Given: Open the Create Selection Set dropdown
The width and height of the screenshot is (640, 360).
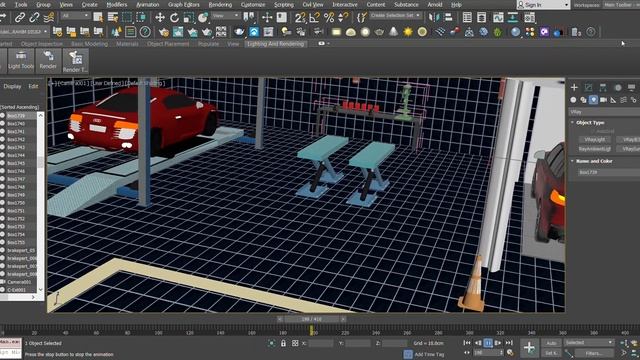Looking at the screenshot, I should (x=395, y=16).
